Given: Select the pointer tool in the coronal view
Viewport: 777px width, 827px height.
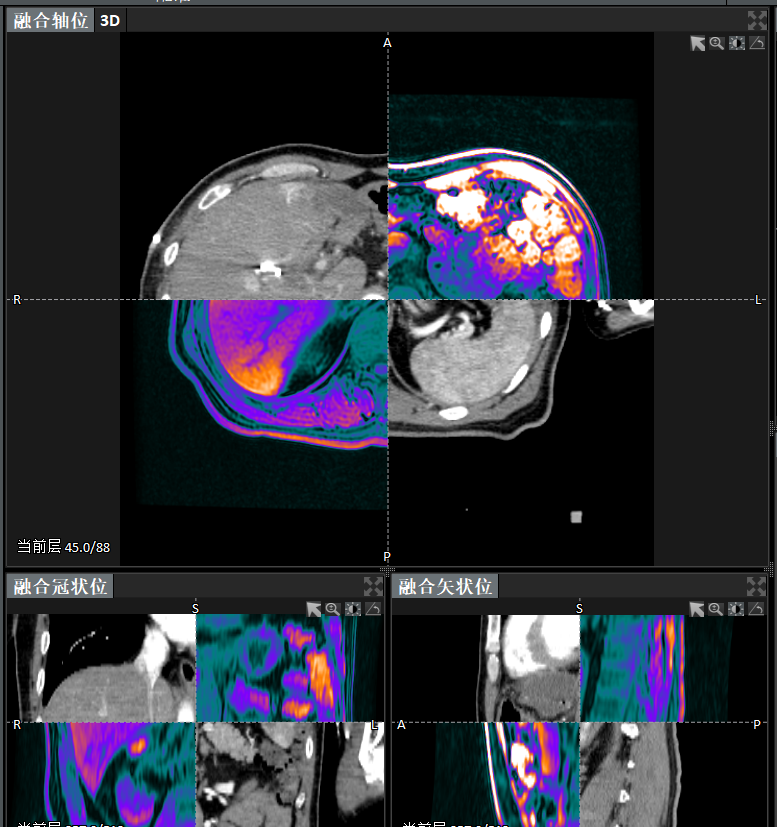Looking at the screenshot, I should 313,609.
